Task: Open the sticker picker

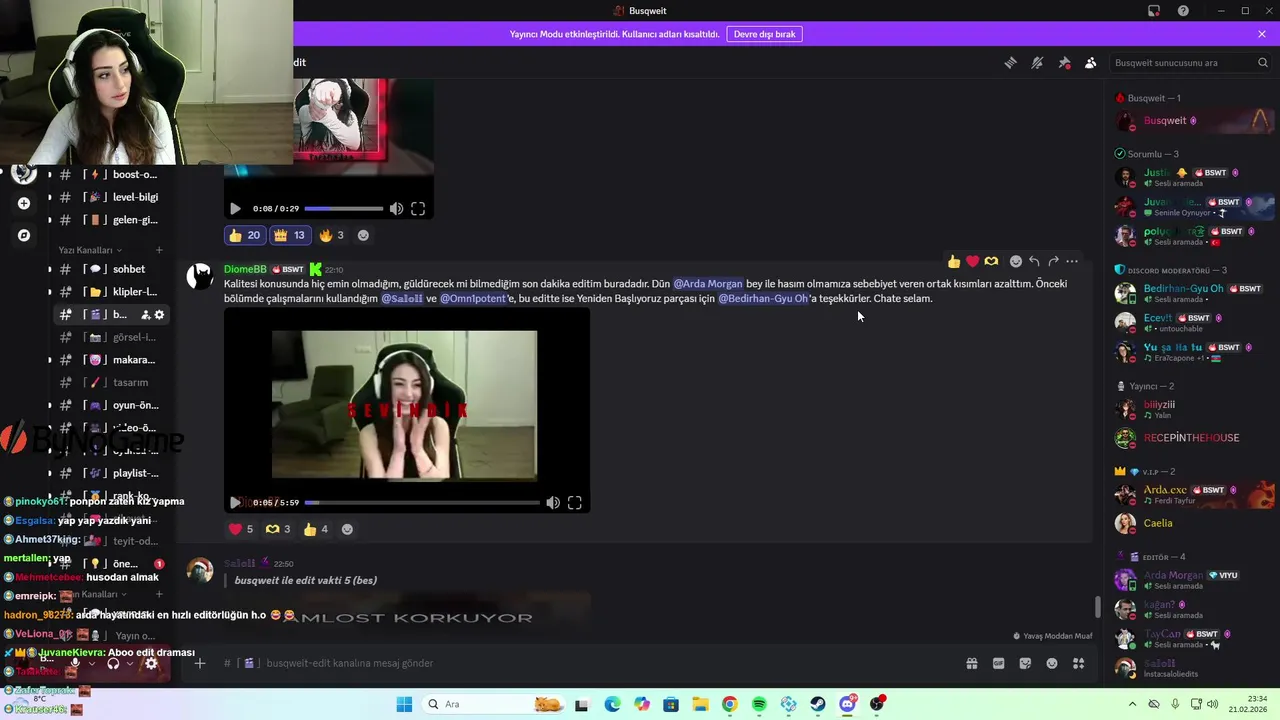Action: (1025, 663)
